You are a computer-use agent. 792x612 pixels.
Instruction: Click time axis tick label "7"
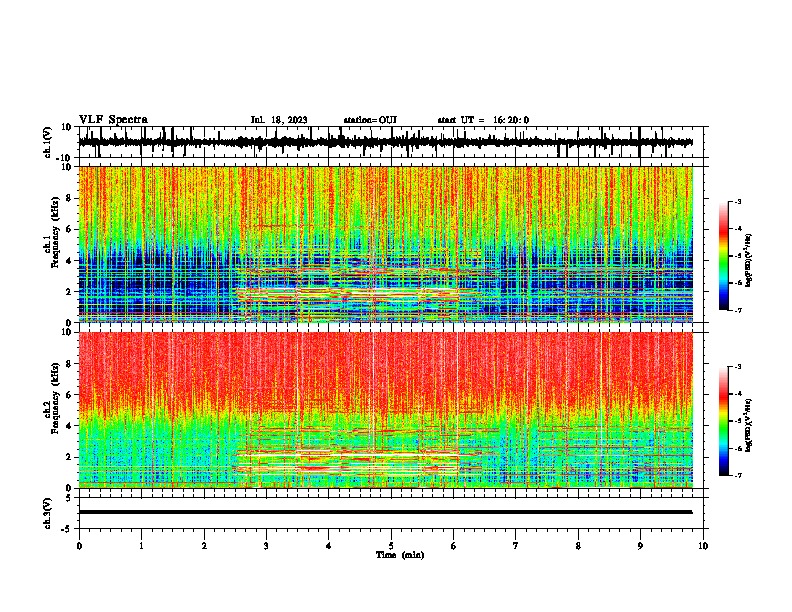pos(516,546)
